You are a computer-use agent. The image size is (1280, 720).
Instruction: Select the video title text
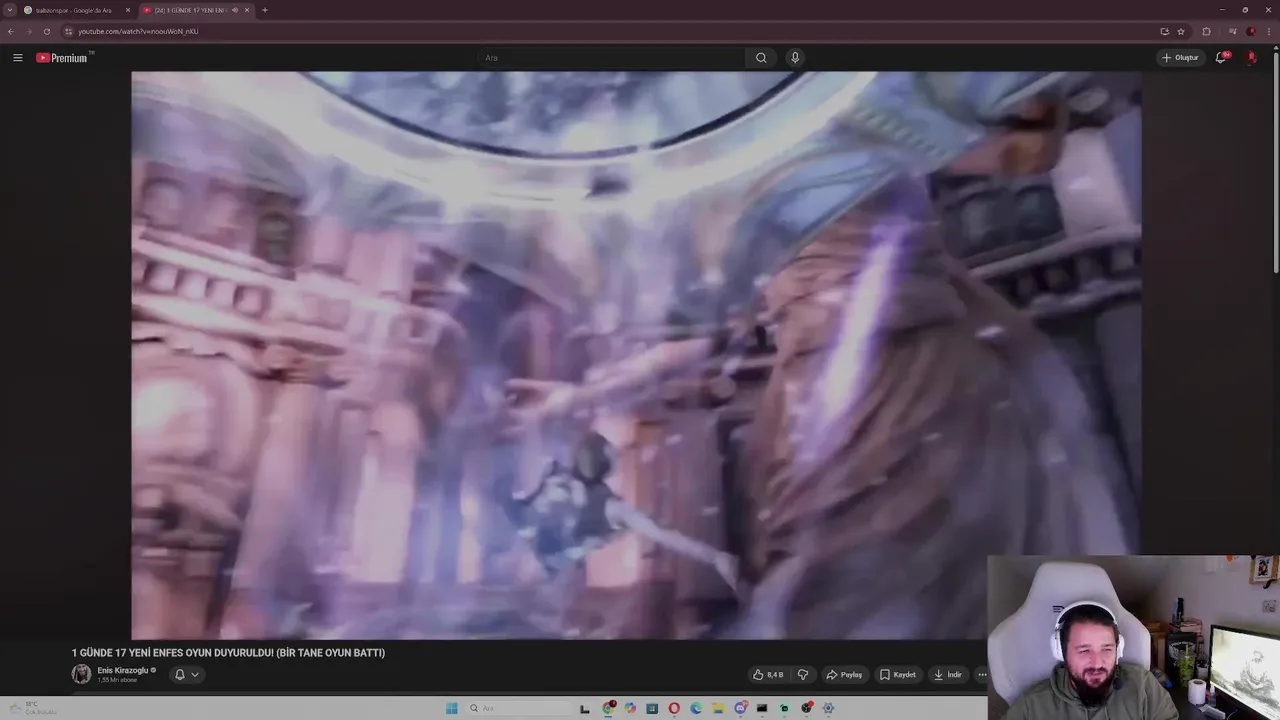pos(228,653)
